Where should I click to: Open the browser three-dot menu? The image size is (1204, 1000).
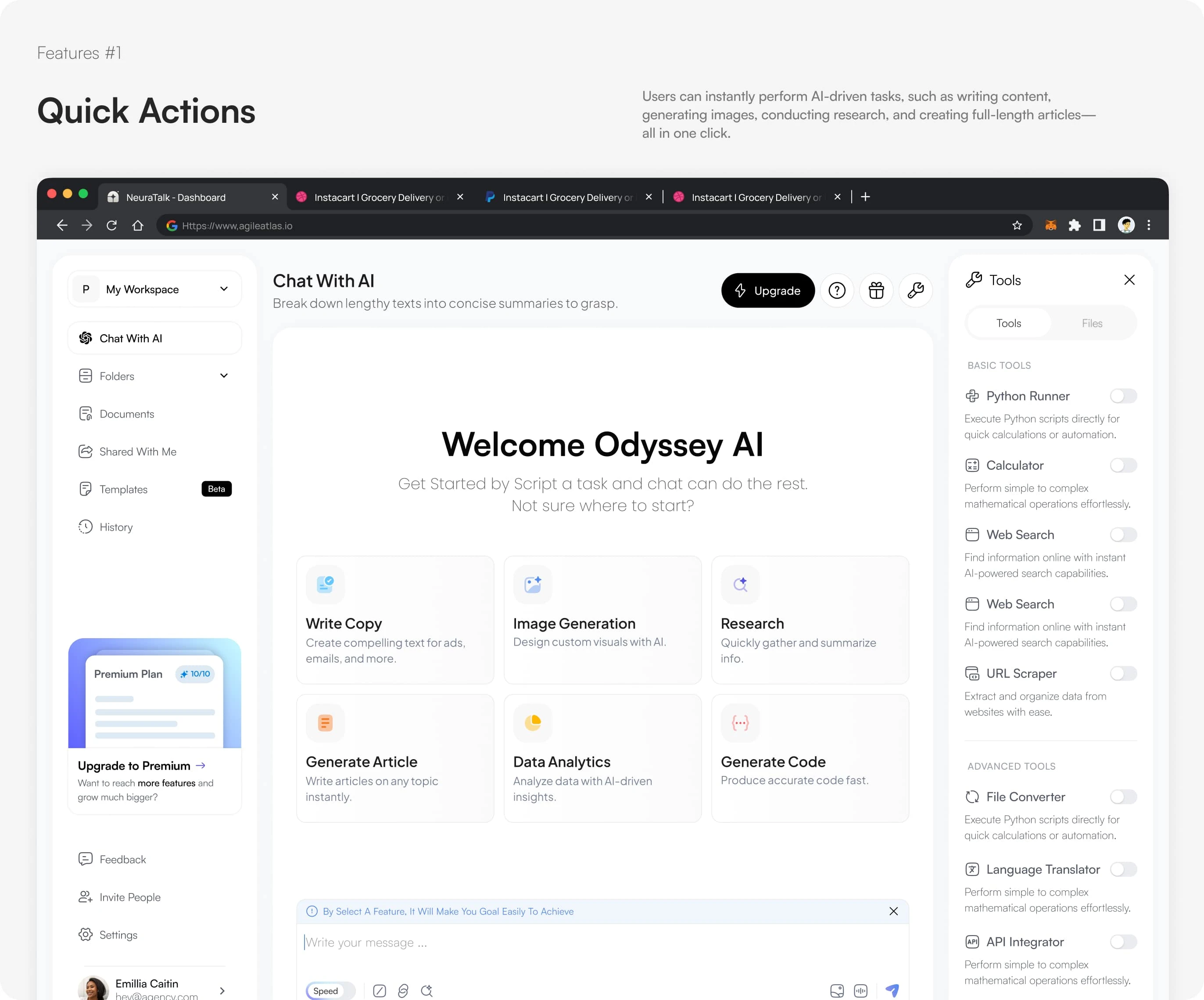pyautogui.click(x=1148, y=225)
